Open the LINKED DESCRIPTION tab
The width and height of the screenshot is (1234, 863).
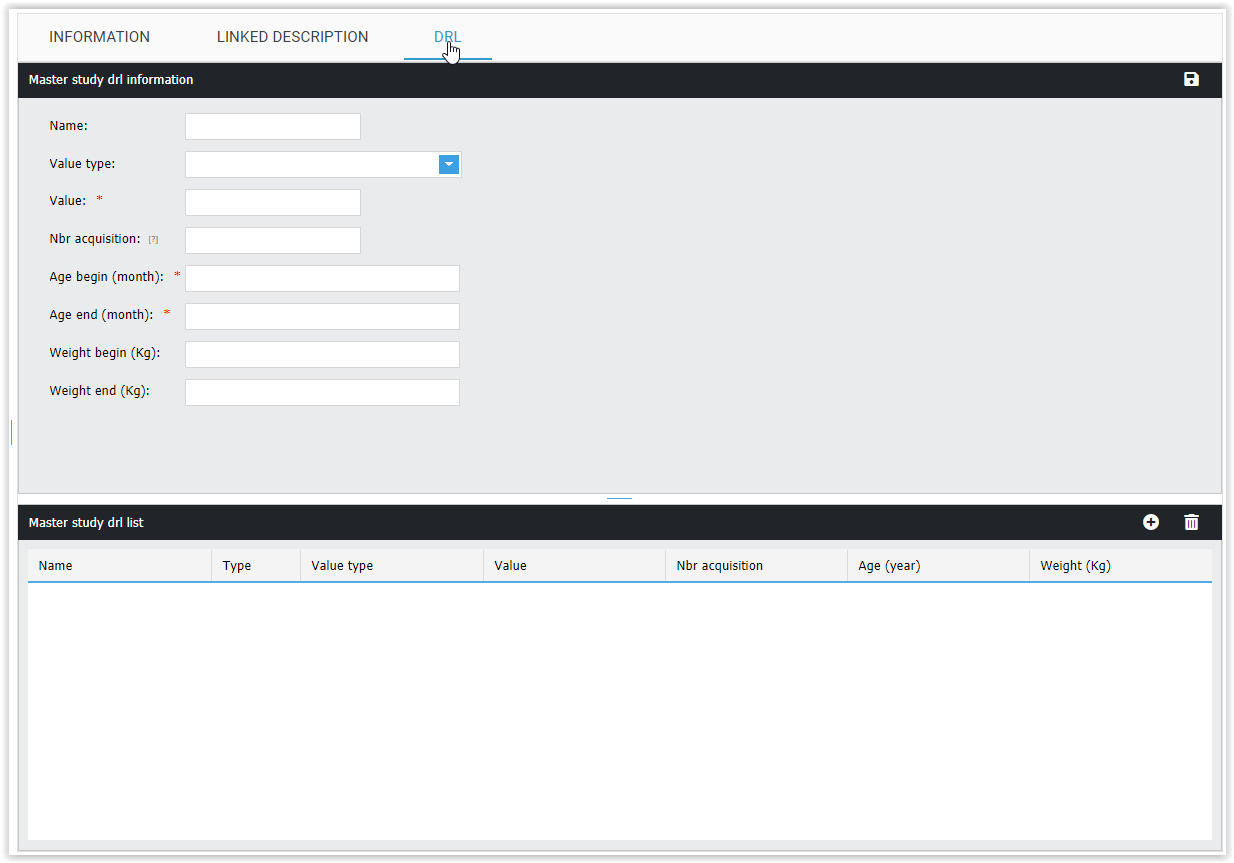coord(292,37)
